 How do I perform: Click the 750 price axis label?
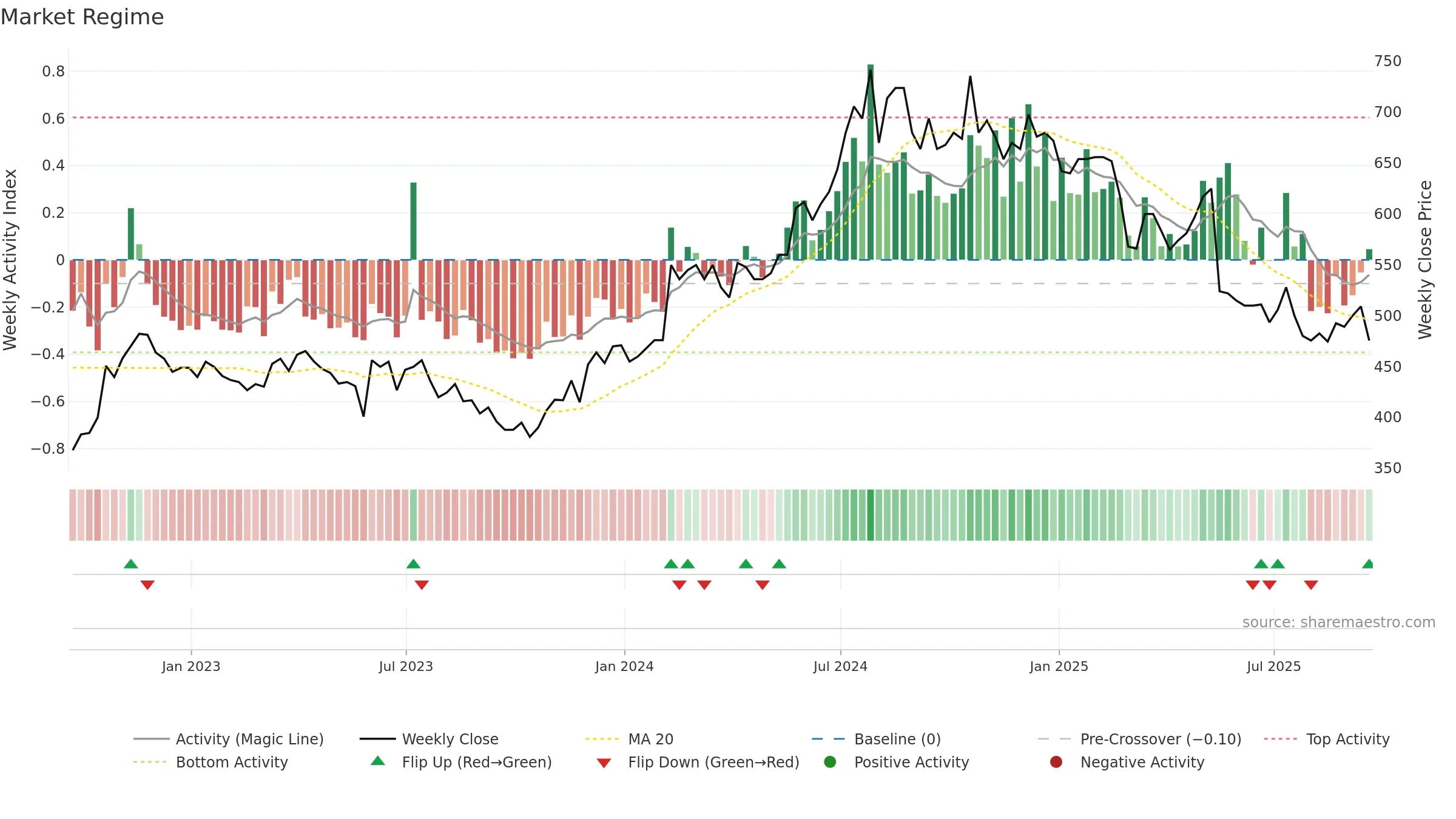[x=1388, y=61]
